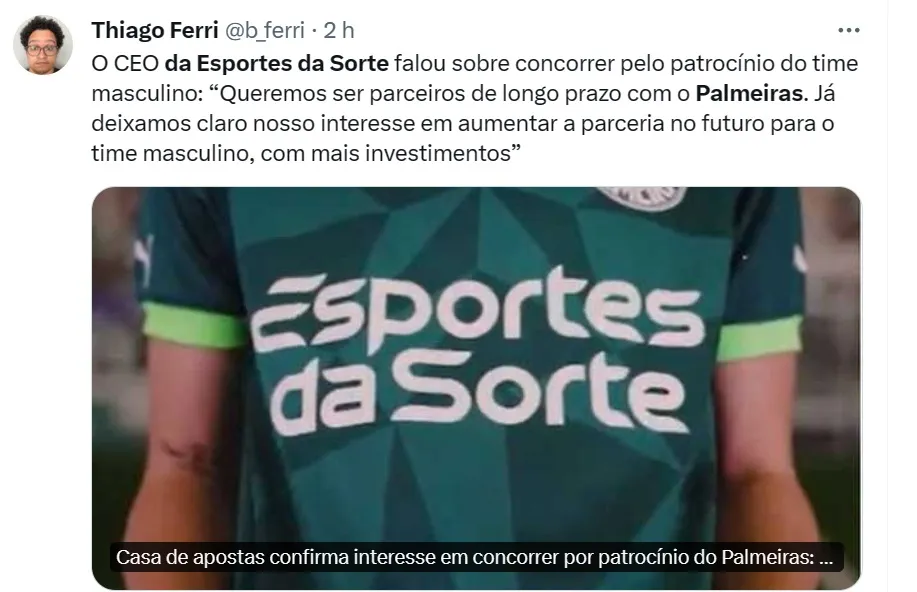
Task: Open the three-dot more options menu
Action: [848, 30]
